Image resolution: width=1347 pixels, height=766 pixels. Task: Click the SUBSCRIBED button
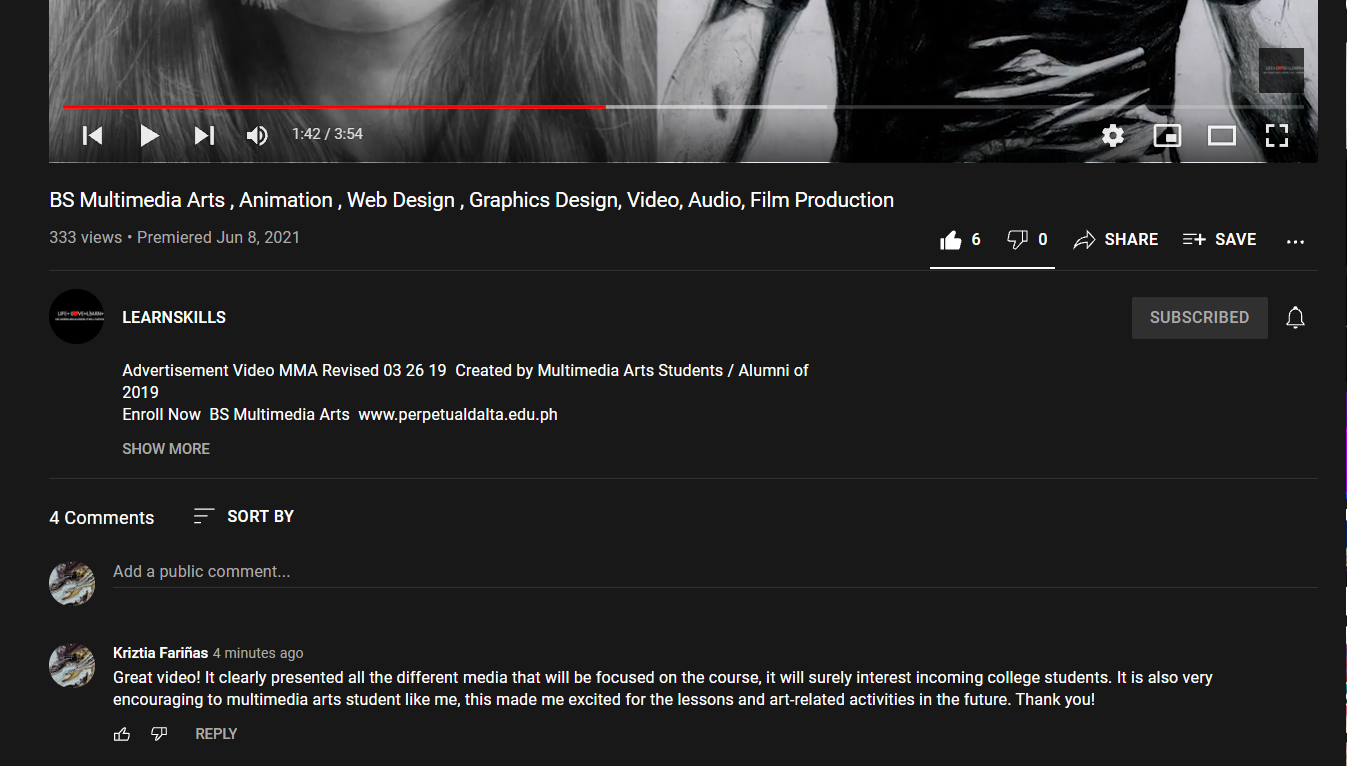click(1199, 318)
